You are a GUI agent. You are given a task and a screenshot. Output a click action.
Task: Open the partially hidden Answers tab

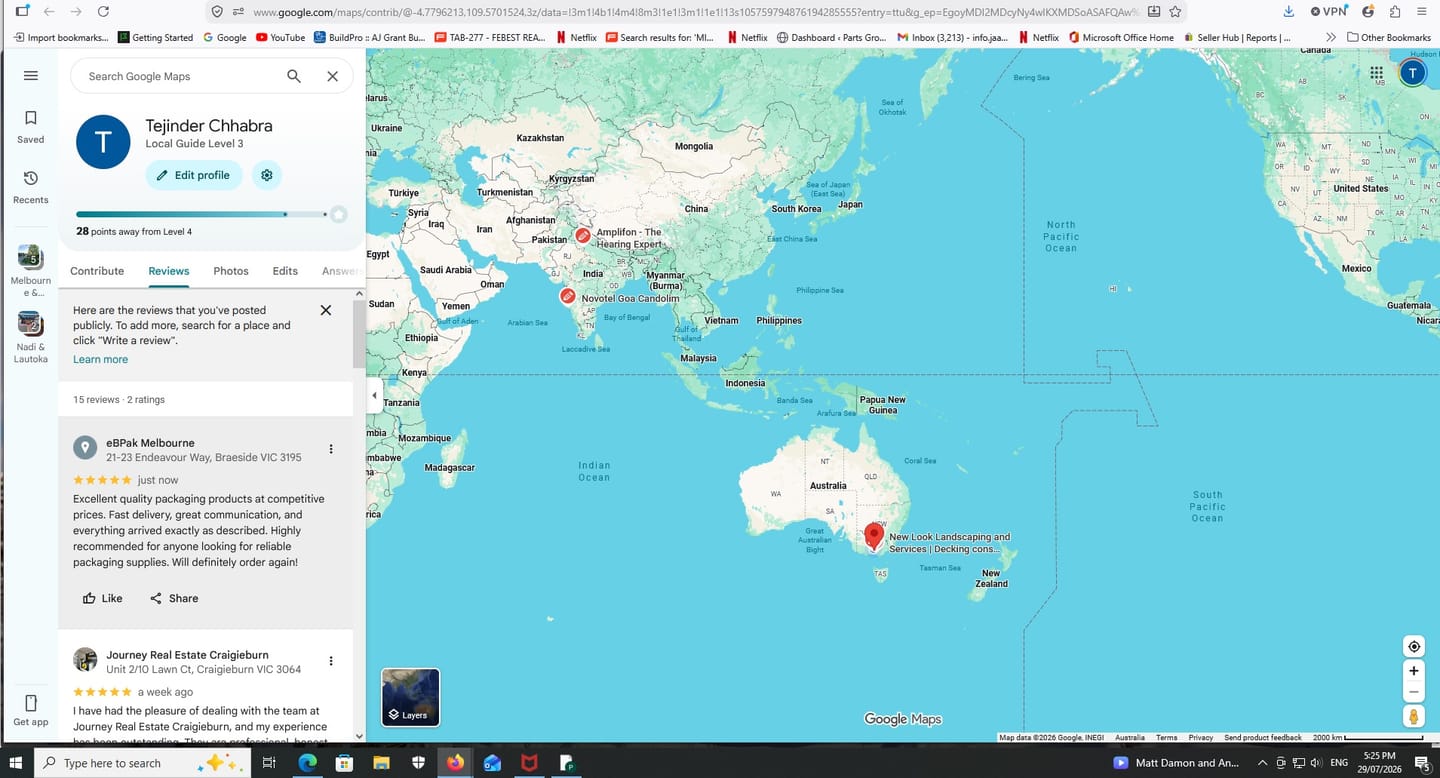pos(341,271)
